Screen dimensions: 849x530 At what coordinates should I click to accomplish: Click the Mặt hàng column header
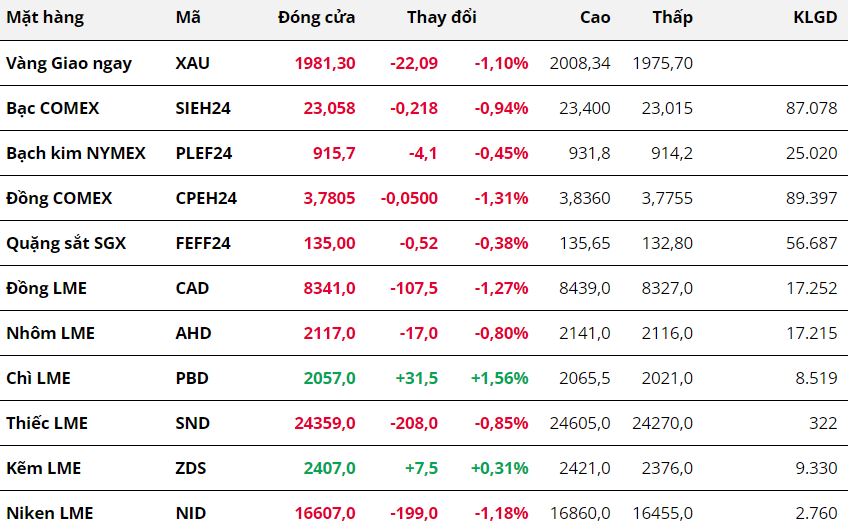pyautogui.click(x=45, y=17)
